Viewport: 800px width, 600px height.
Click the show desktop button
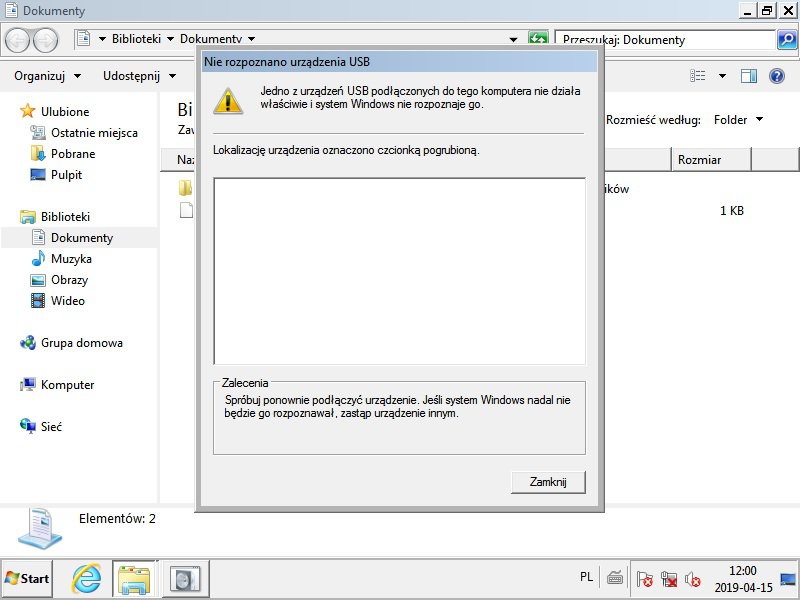(789, 579)
